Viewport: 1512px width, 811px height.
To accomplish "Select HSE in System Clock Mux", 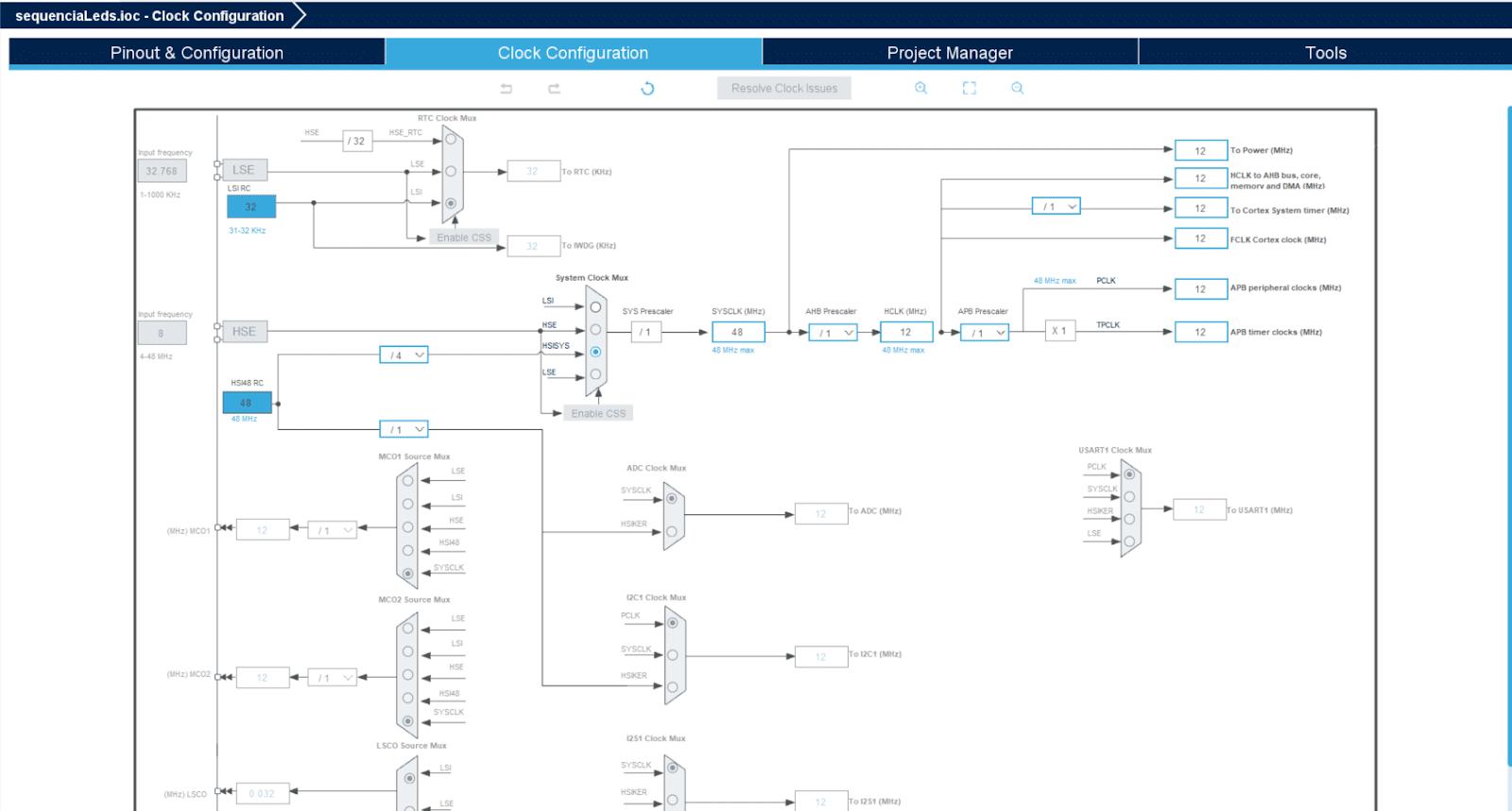I will pyautogui.click(x=595, y=330).
